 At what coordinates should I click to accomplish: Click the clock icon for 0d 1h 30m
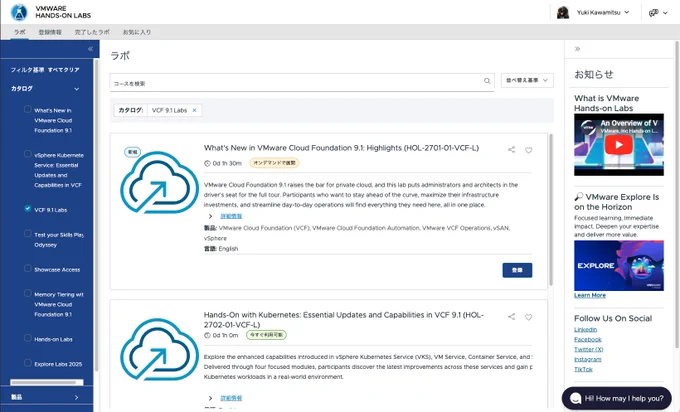pos(207,163)
